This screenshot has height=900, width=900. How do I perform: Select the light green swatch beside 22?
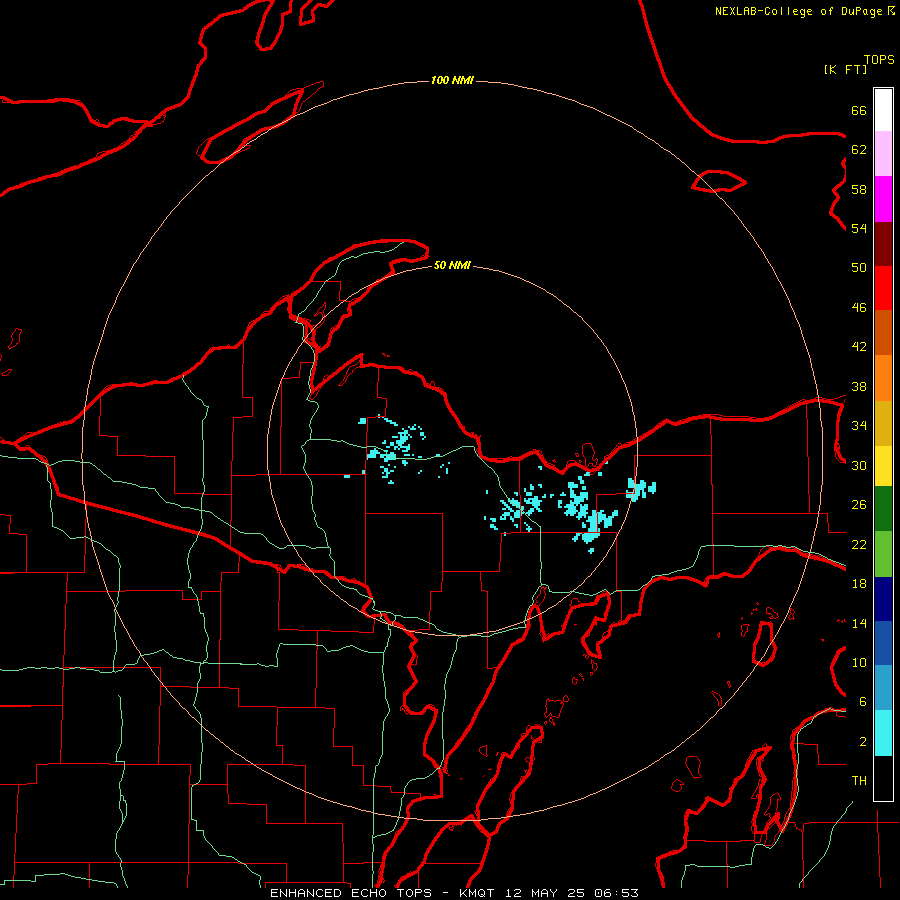pos(883,554)
